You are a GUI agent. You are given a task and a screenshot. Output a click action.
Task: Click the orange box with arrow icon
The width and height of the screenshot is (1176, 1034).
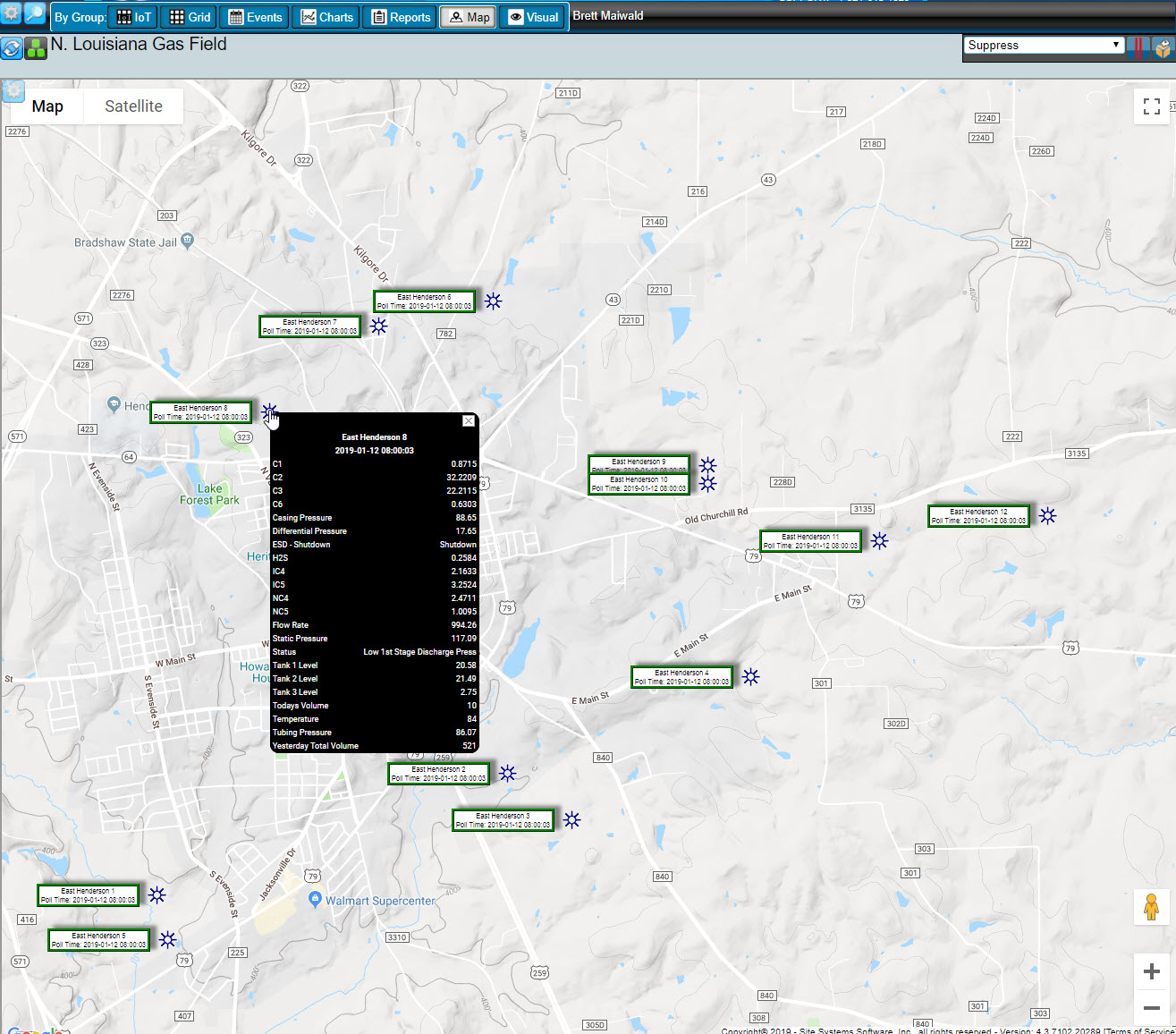tap(1163, 47)
